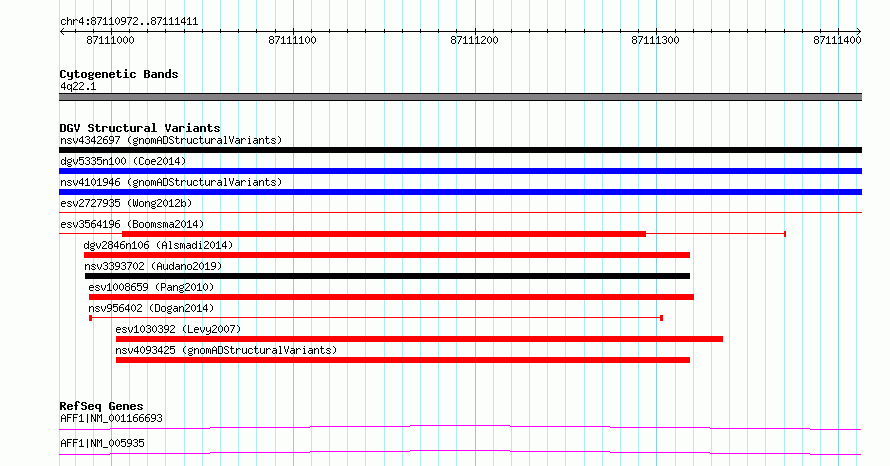Click the nsv956402 right end marker

tap(661, 318)
